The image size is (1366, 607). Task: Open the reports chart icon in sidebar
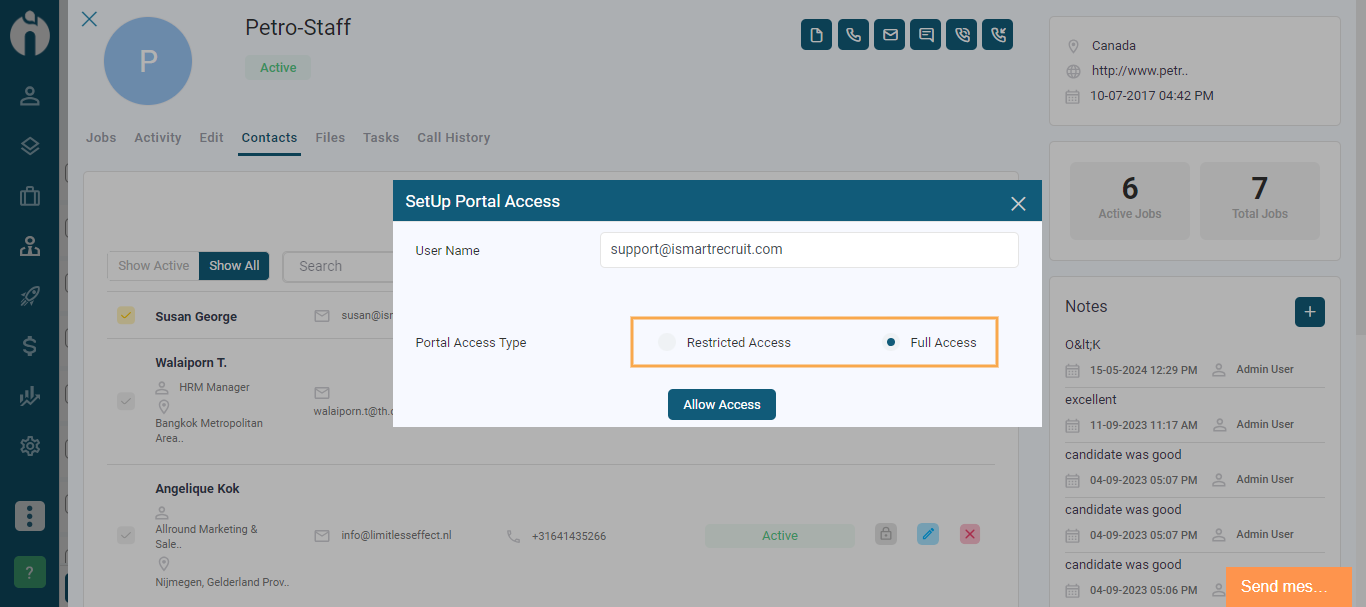pyautogui.click(x=30, y=396)
